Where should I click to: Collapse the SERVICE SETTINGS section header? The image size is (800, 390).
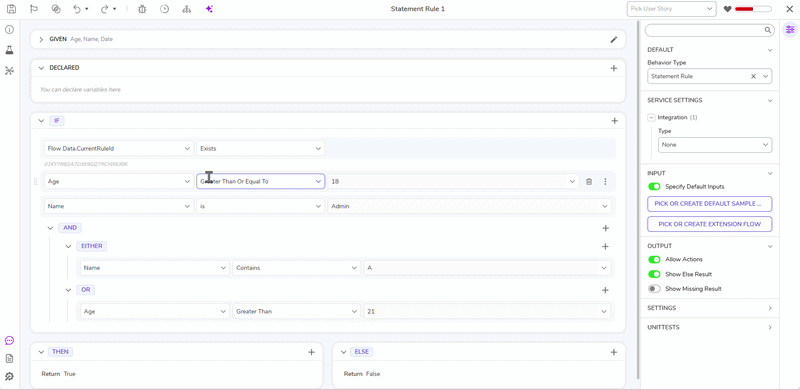click(710, 101)
